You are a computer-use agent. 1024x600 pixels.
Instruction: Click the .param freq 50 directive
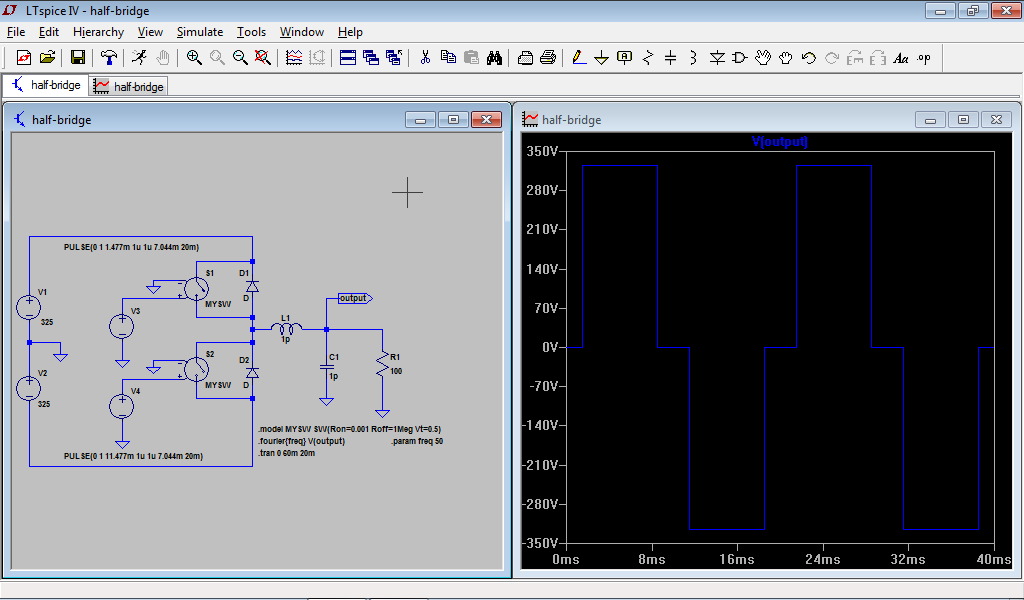(417, 441)
